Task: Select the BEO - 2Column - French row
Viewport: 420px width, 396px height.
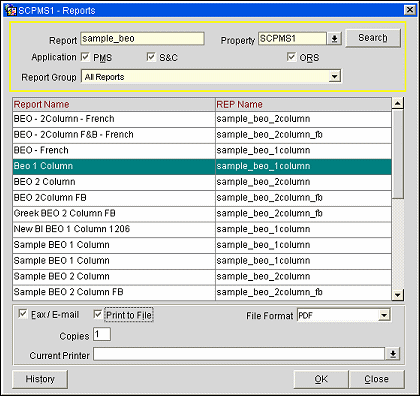Action: pyautogui.click(x=202, y=119)
